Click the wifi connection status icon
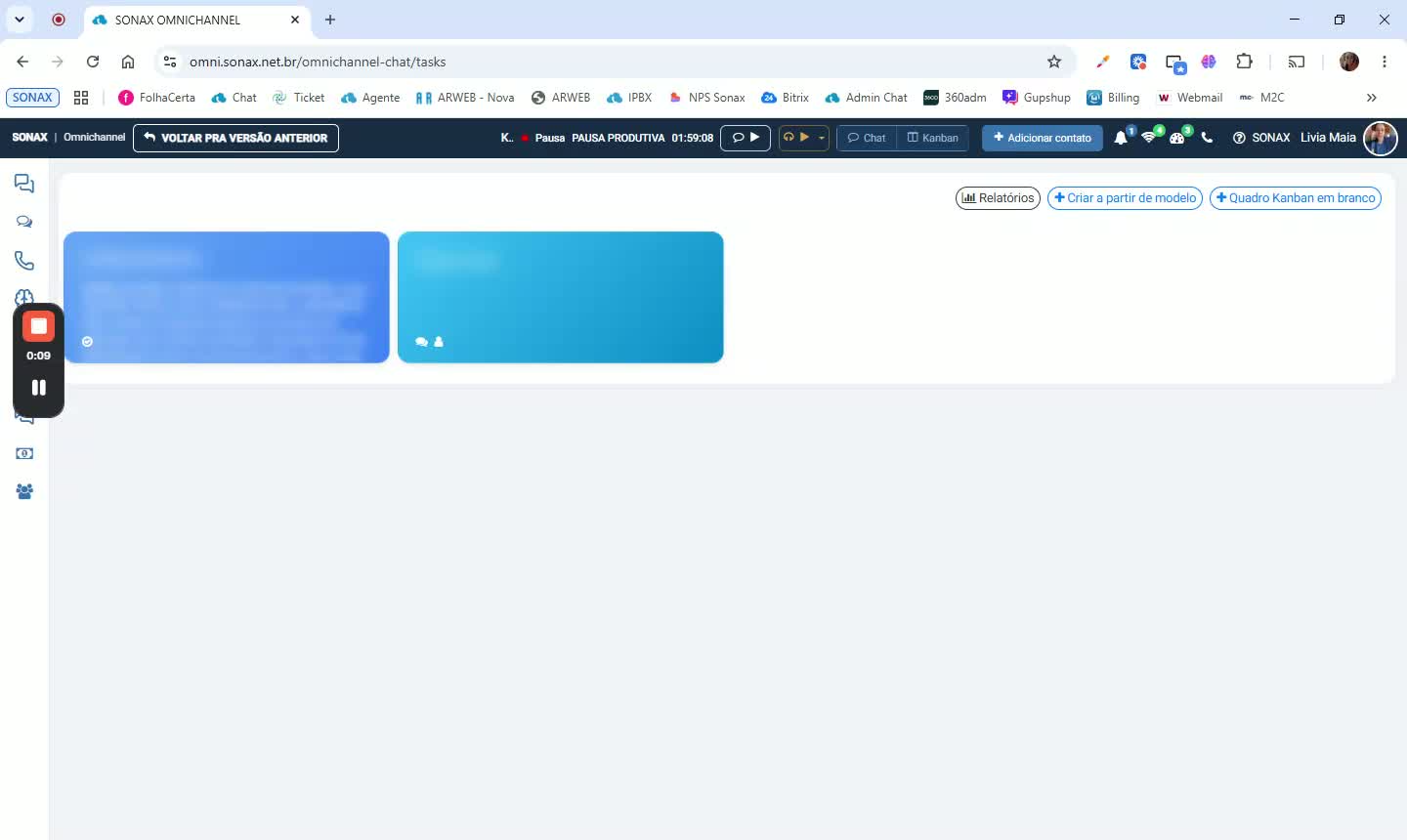This screenshot has width=1407, height=840. click(1149, 138)
